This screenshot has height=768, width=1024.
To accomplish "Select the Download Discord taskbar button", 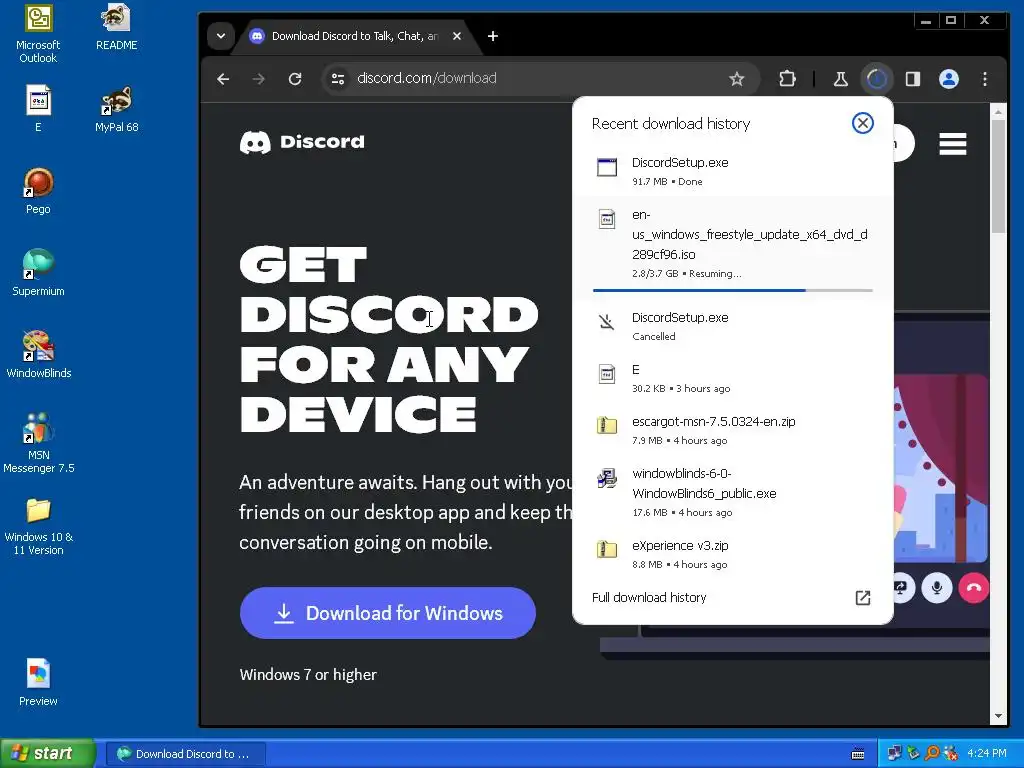I will click(x=185, y=754).
